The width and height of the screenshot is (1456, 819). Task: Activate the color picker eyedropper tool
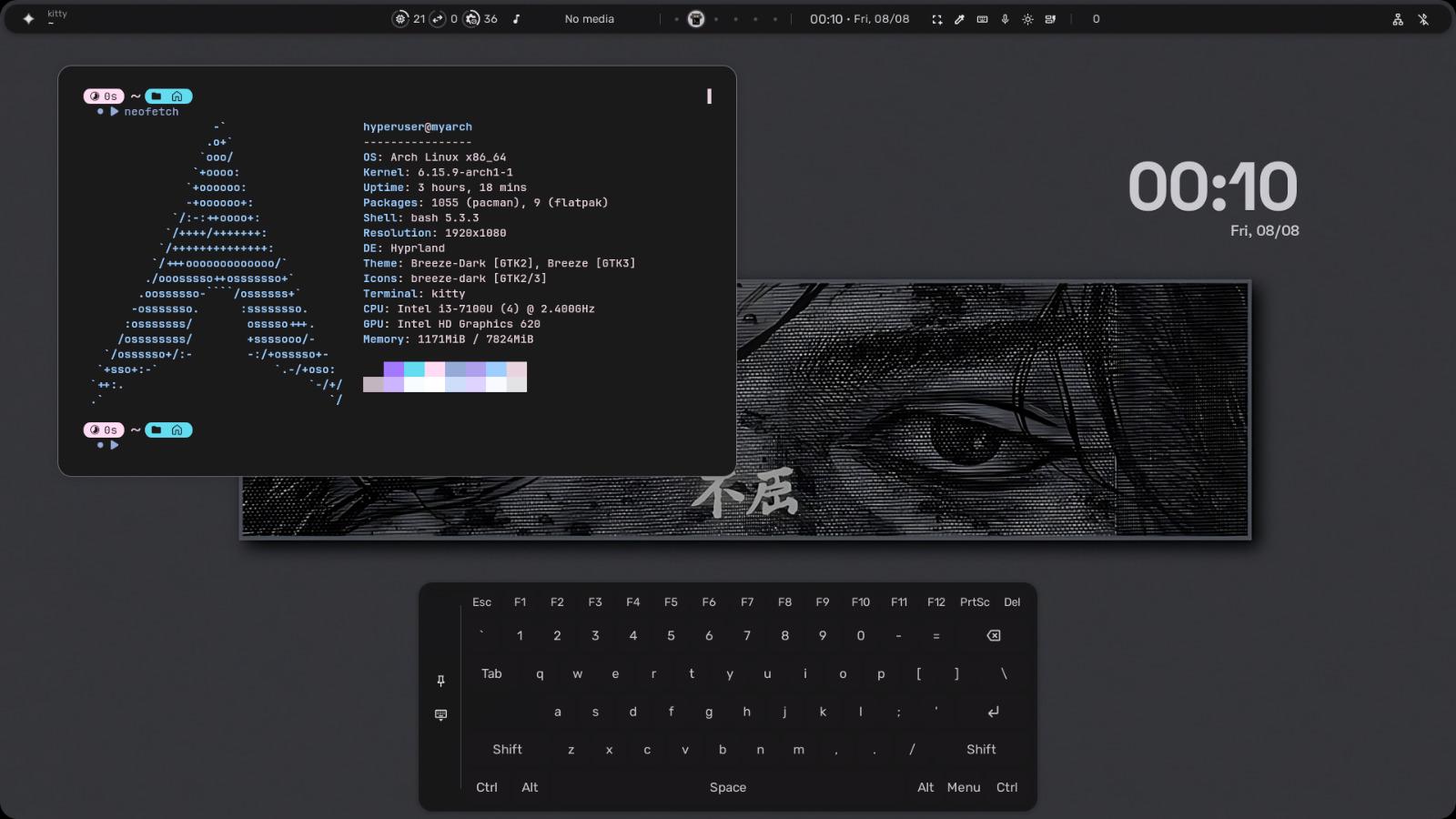click(x=959, y=19)
